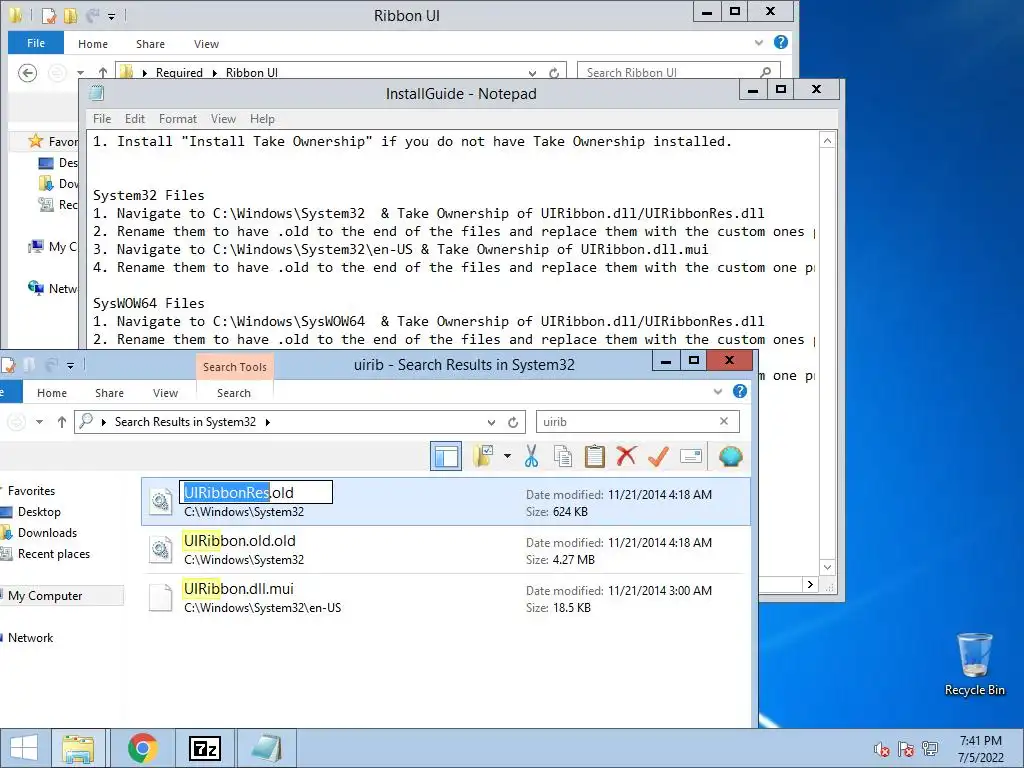Click the red X delete icon
1024x768 pixels.
point(626,456)
